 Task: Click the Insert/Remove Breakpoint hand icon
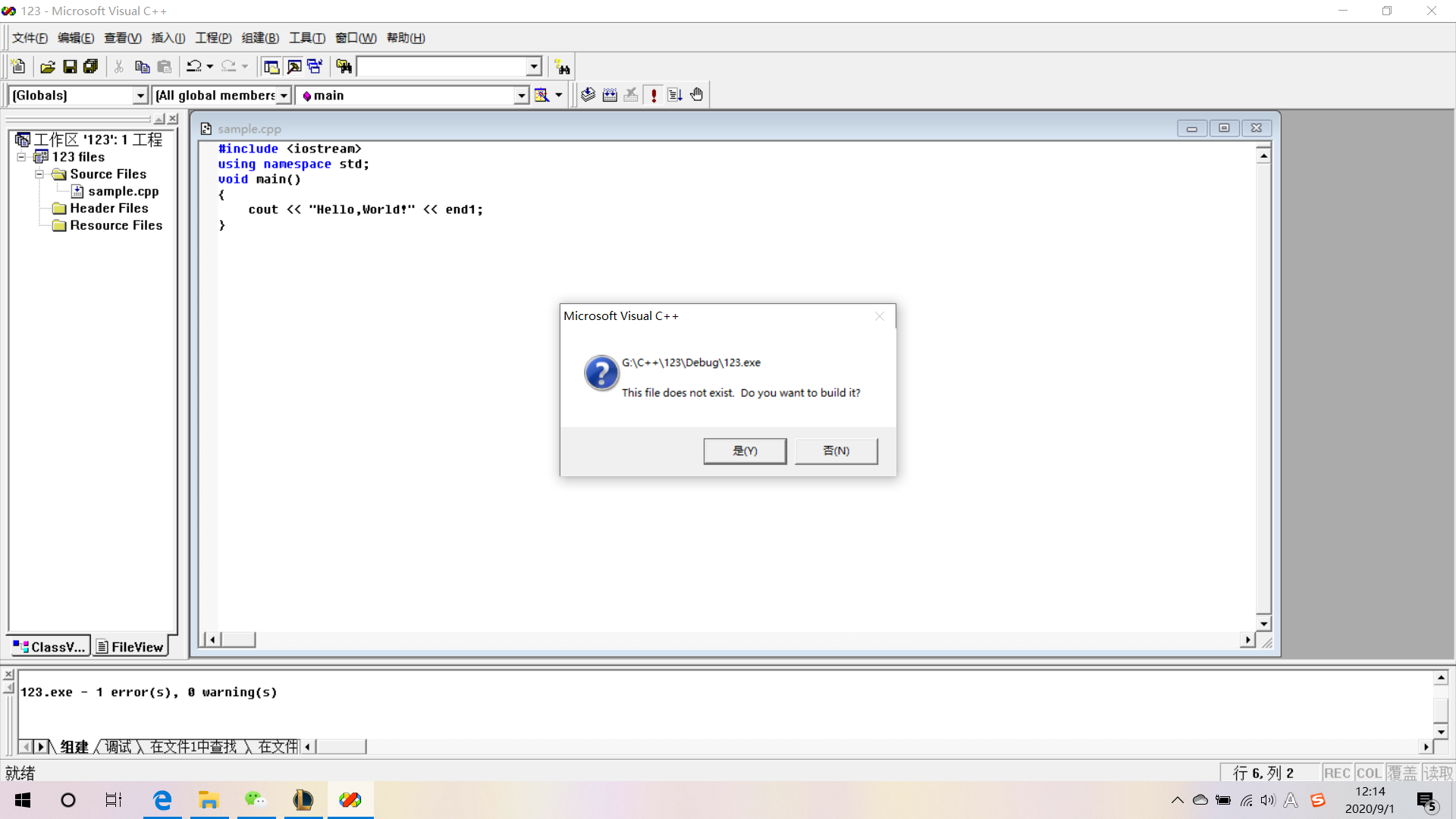pyautogui.click(x=697, y=95)
